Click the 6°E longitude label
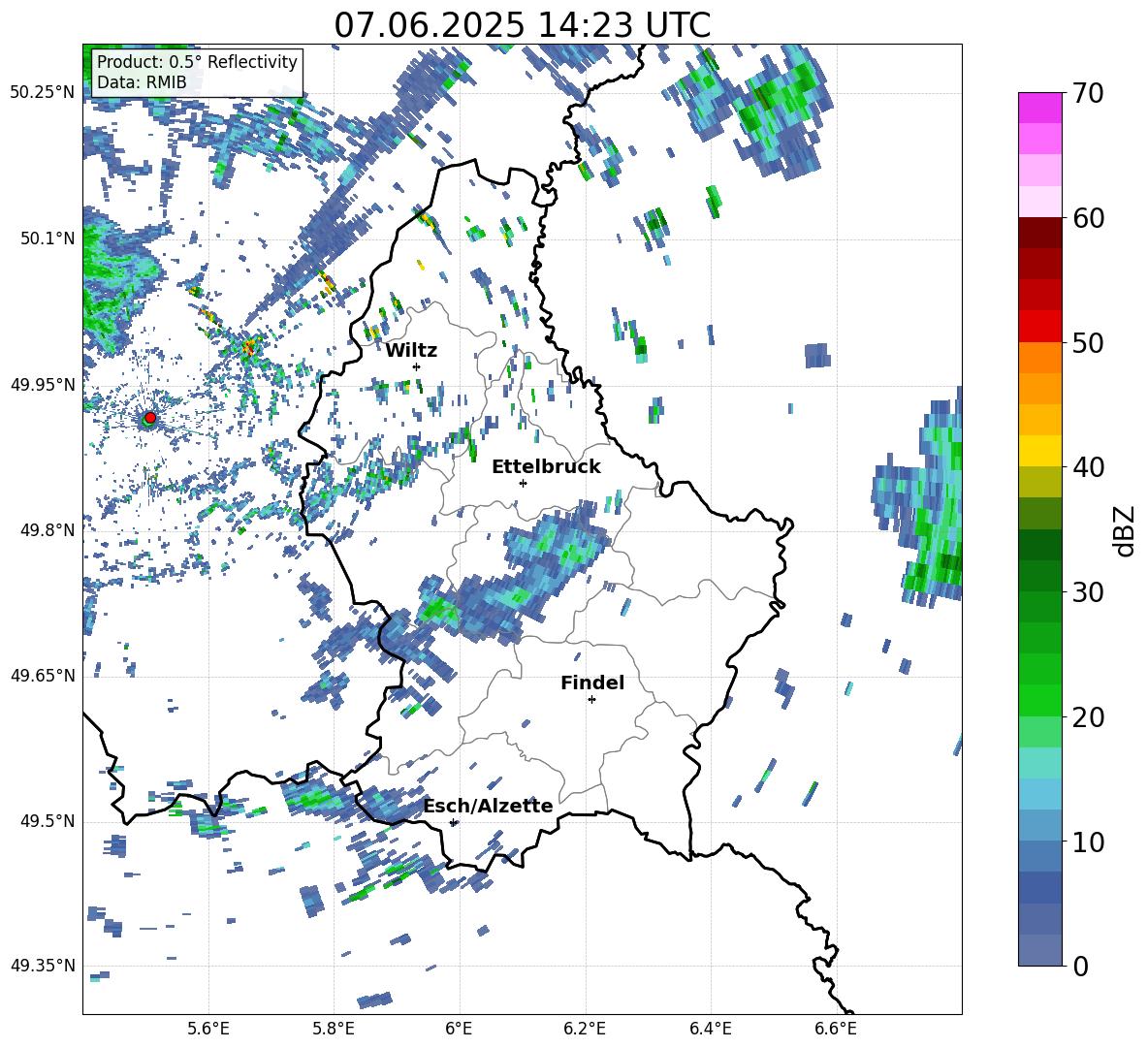The height and width of the screenshot is (1048, 1148). coord(459,1029)
